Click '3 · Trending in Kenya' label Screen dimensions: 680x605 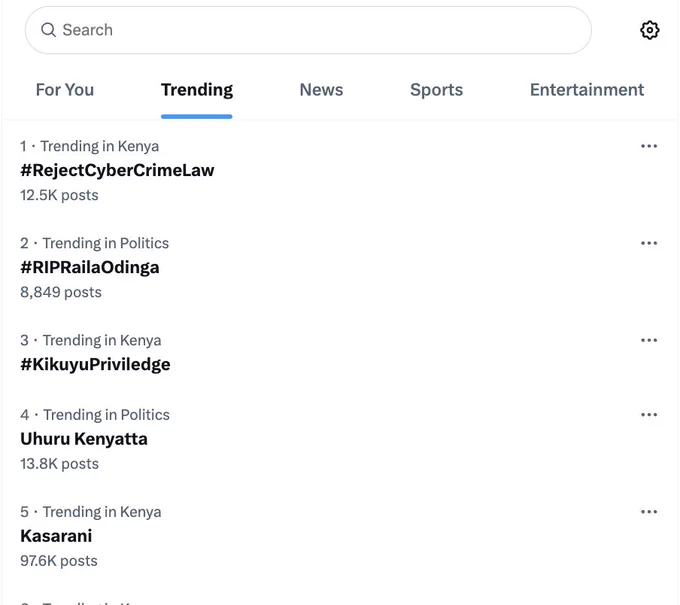91,341
